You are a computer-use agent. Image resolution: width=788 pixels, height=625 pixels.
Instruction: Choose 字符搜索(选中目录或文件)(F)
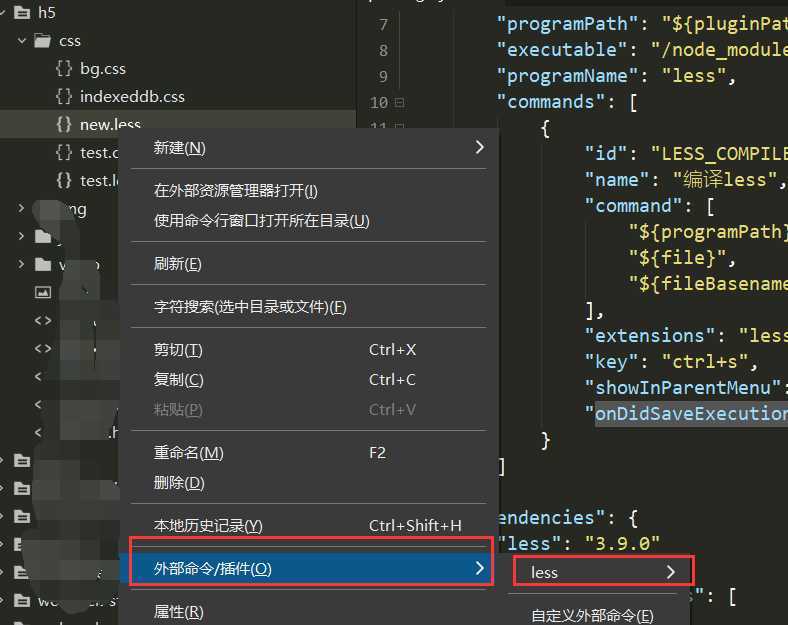pyautogui.click(x=308, y=306)
